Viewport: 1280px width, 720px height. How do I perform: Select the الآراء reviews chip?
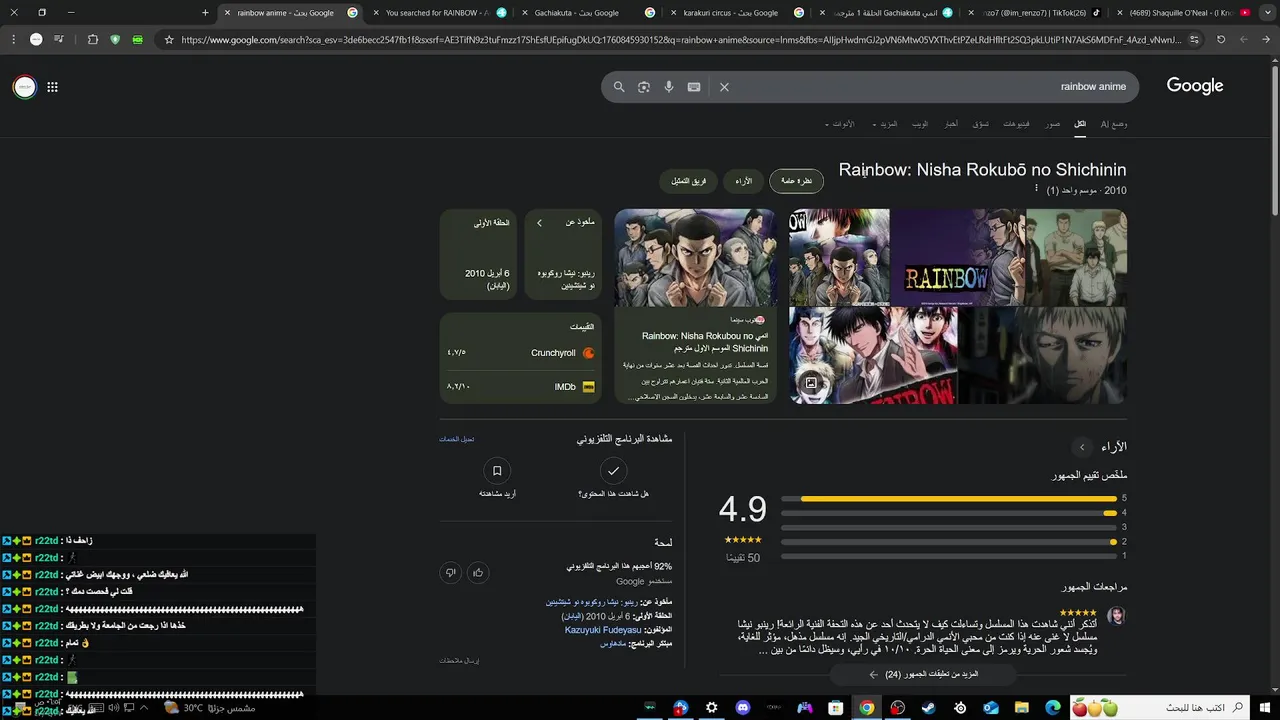743,181
